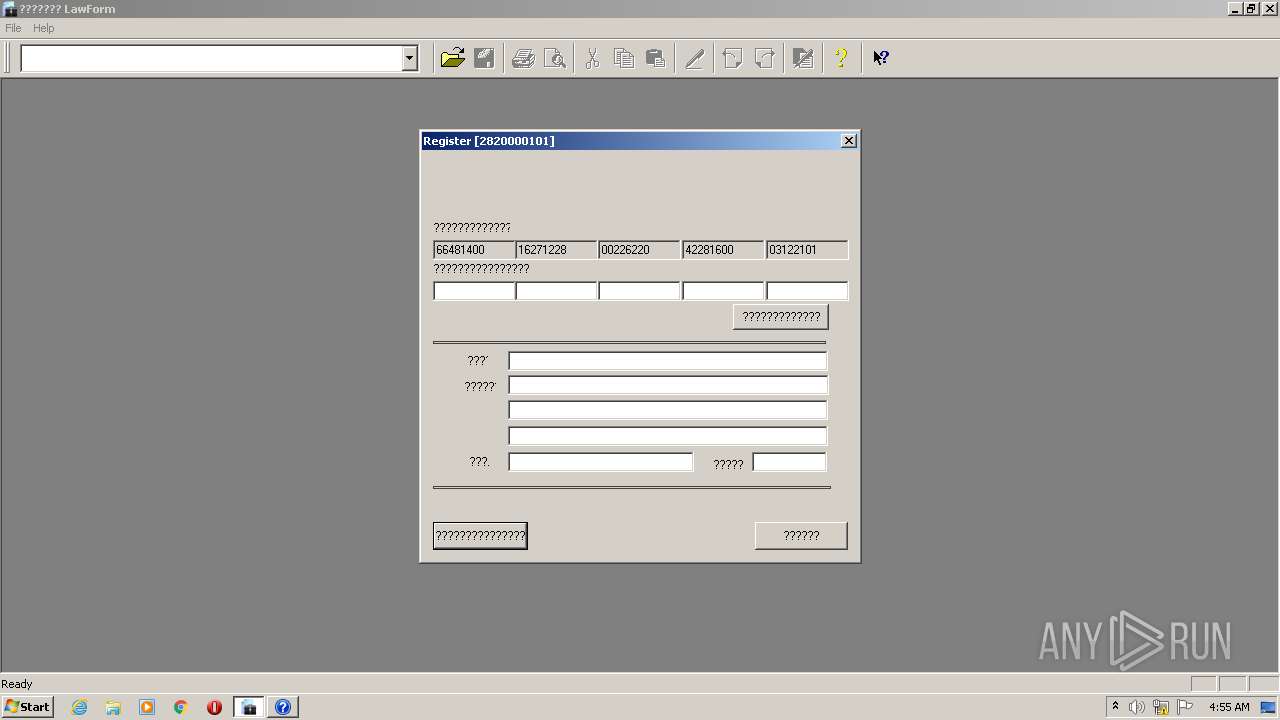
Task: Click the Copy toolbar icon
Action: pos(624,58)
